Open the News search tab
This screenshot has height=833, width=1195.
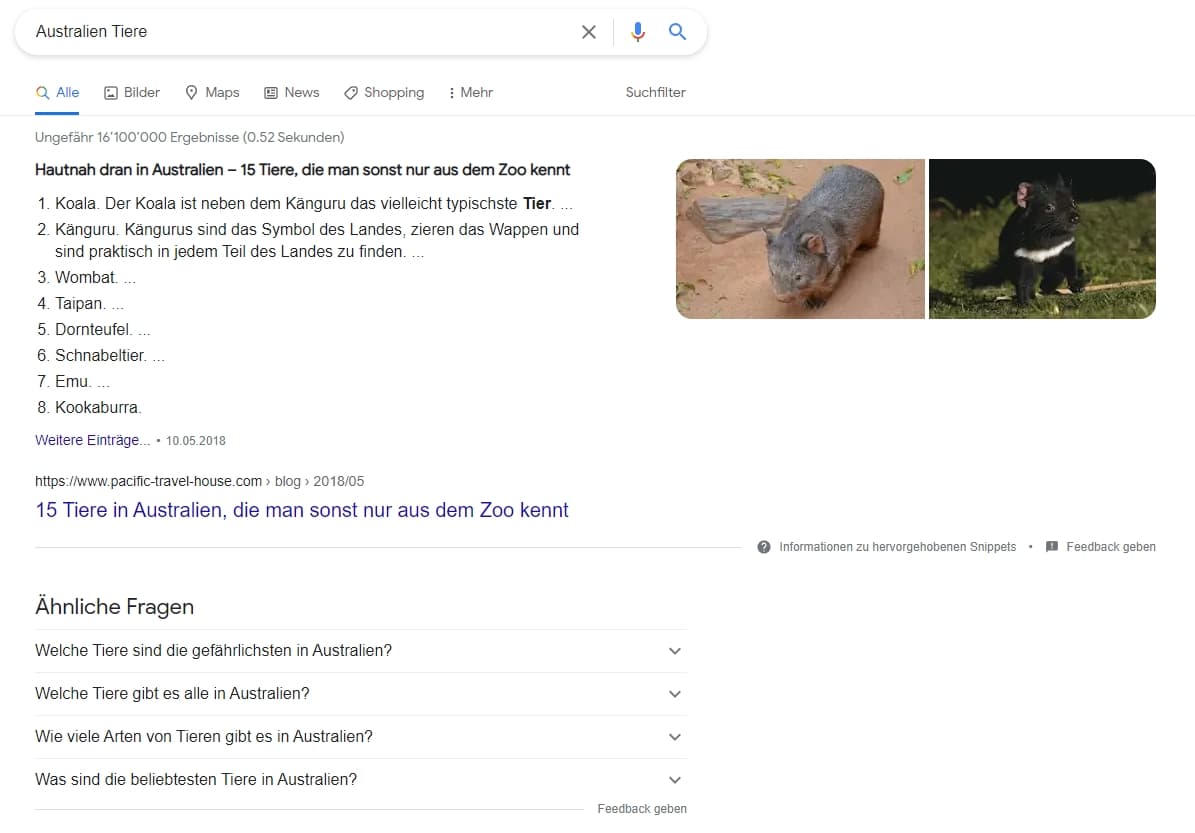click(292, 92)
